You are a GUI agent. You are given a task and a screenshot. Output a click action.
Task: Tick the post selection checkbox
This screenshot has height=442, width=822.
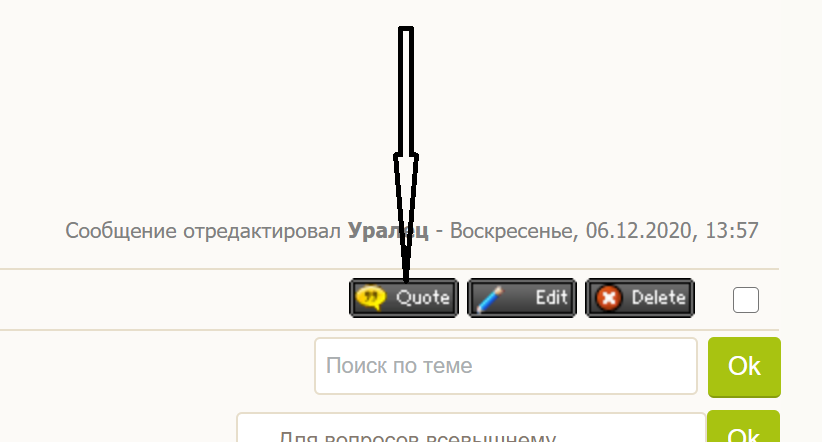click(745, 300)
